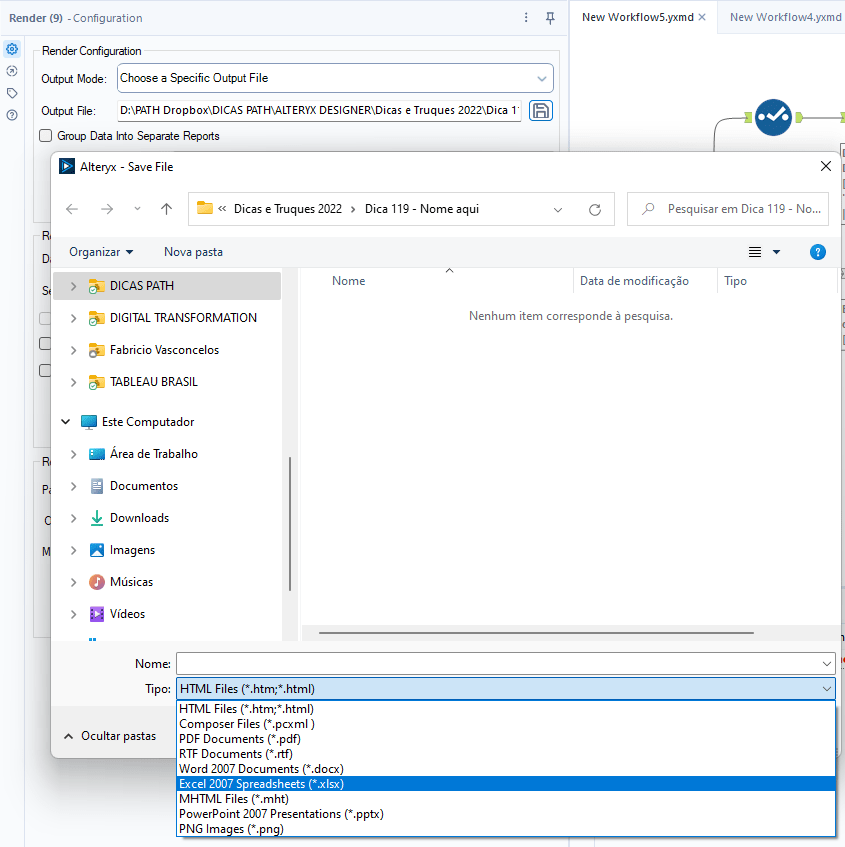Collapse the Este Computador tree node
The width and height of the screenshot is (845, 847).
65,422
